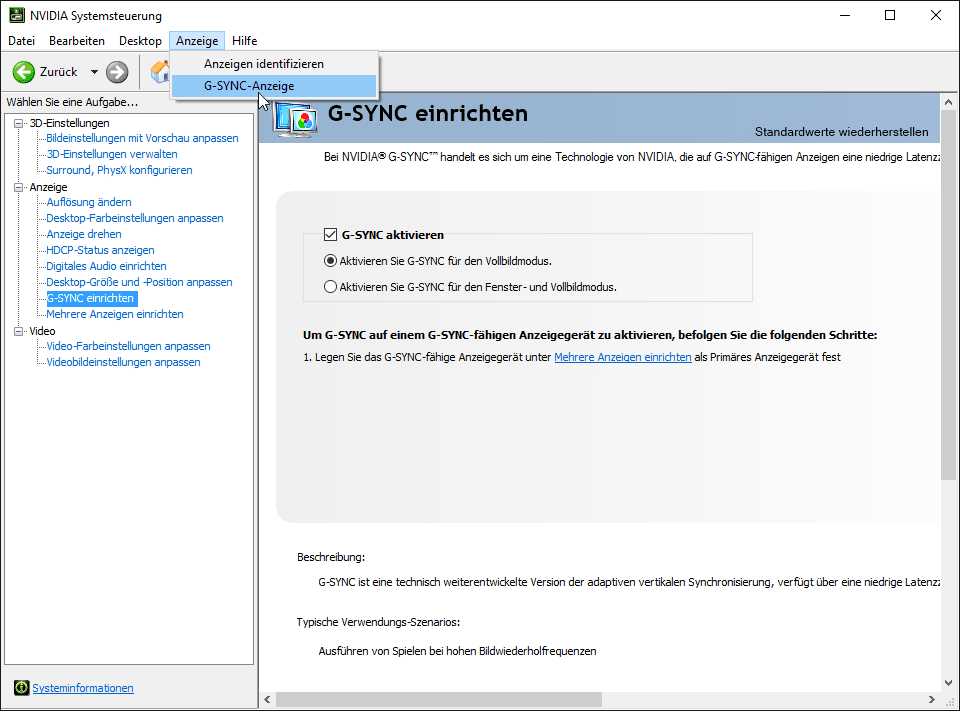Select Desktop-Größe und -Position anpassen
Image resolution: width=960 pixels, height=711 pixels.
coord(140,282)
